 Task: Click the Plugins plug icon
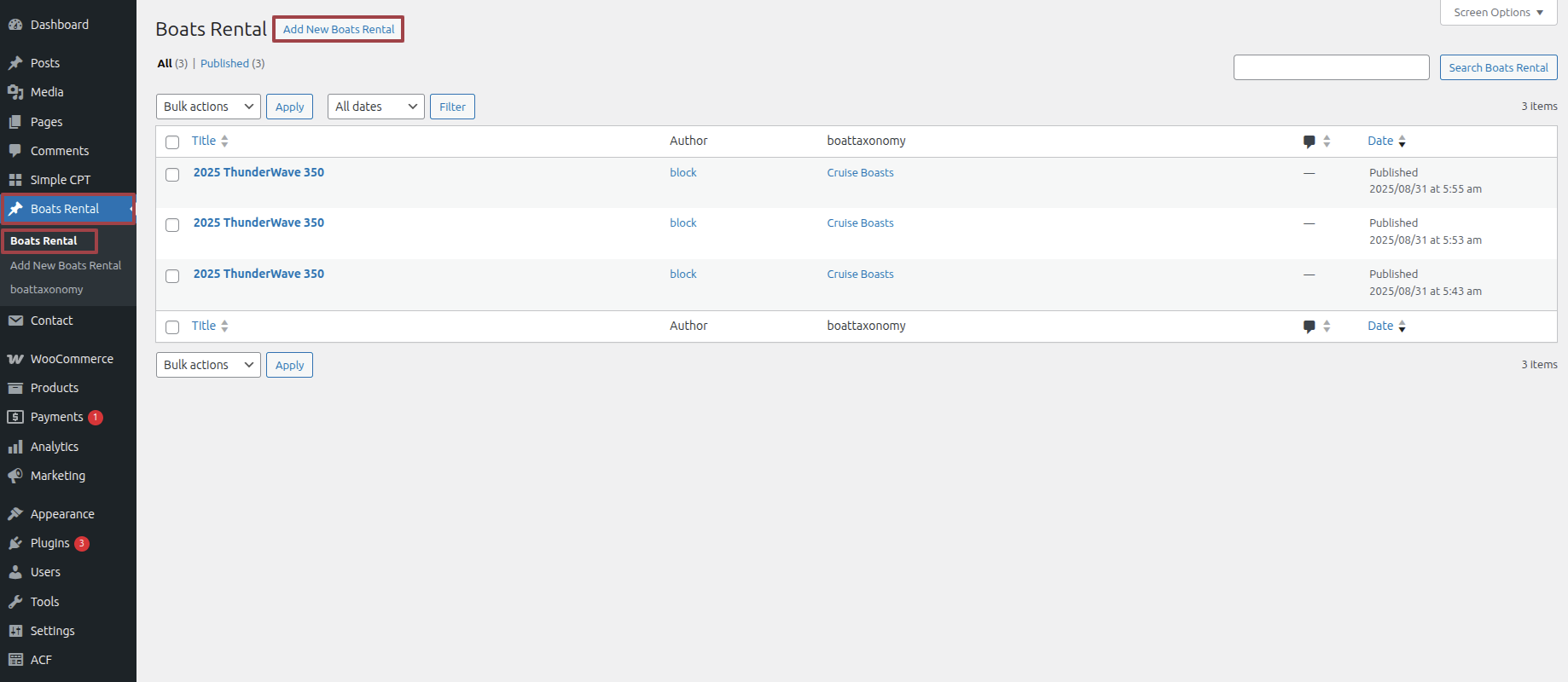(x=15, y=543)
